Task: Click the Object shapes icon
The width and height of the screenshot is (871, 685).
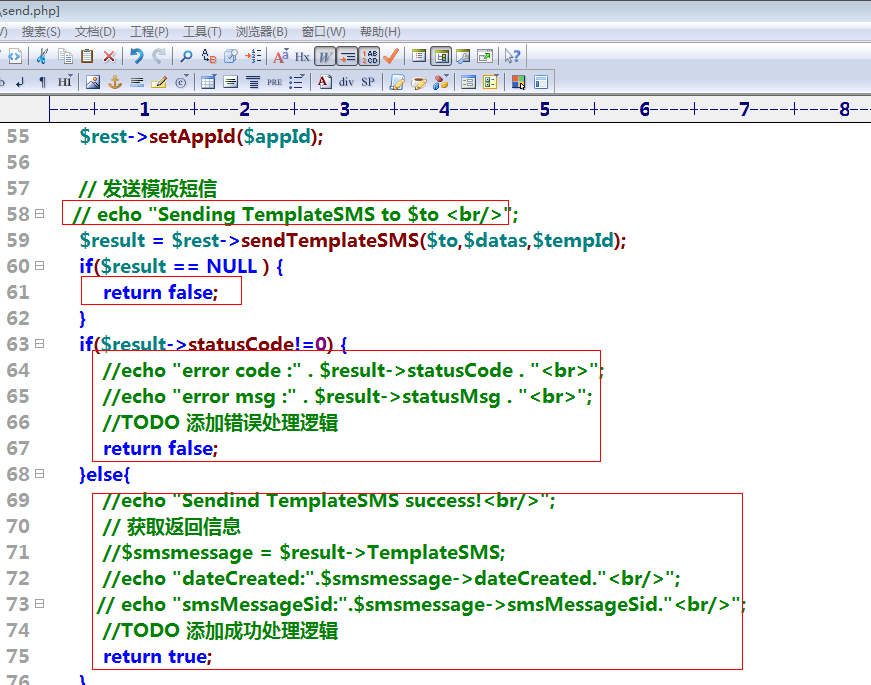Action: 441,82
